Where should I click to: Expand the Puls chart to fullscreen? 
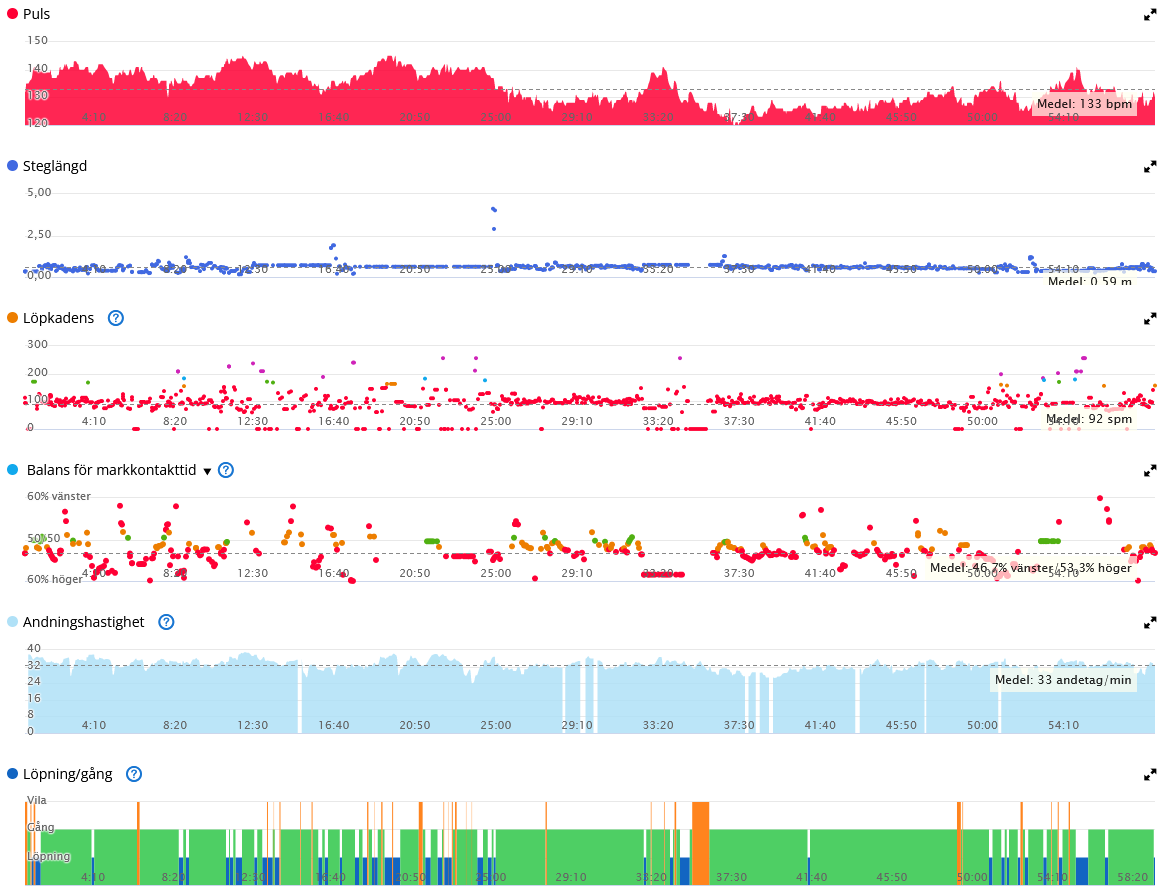tap(1150, 15)
